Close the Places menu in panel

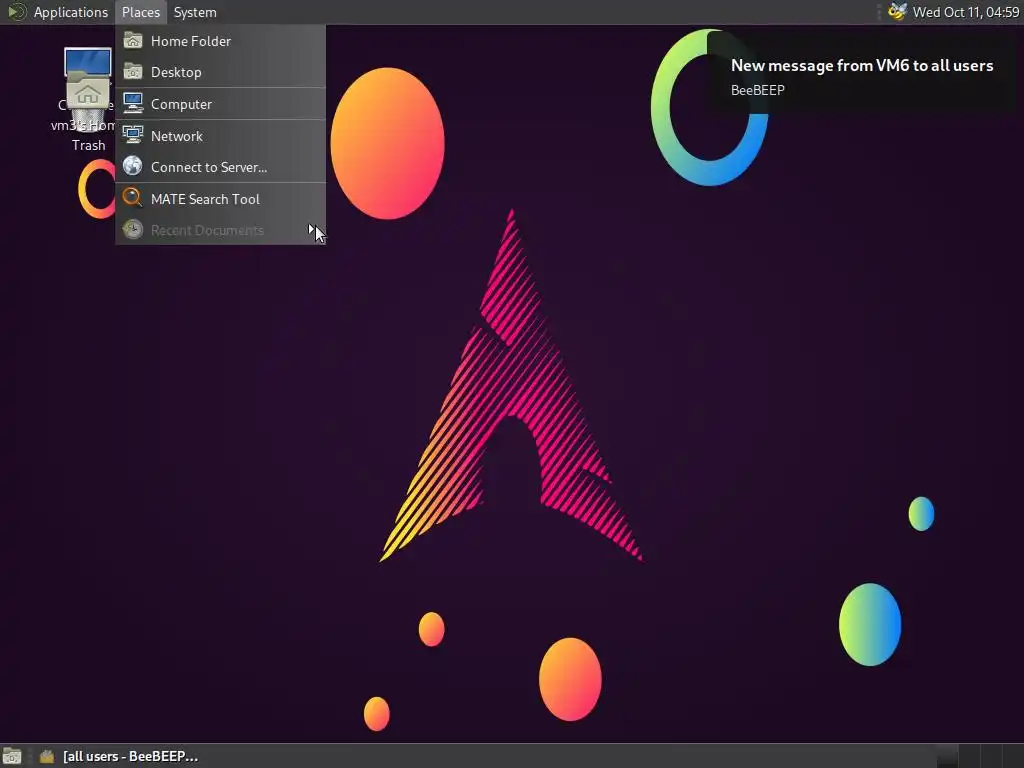(x=140, y=12)
